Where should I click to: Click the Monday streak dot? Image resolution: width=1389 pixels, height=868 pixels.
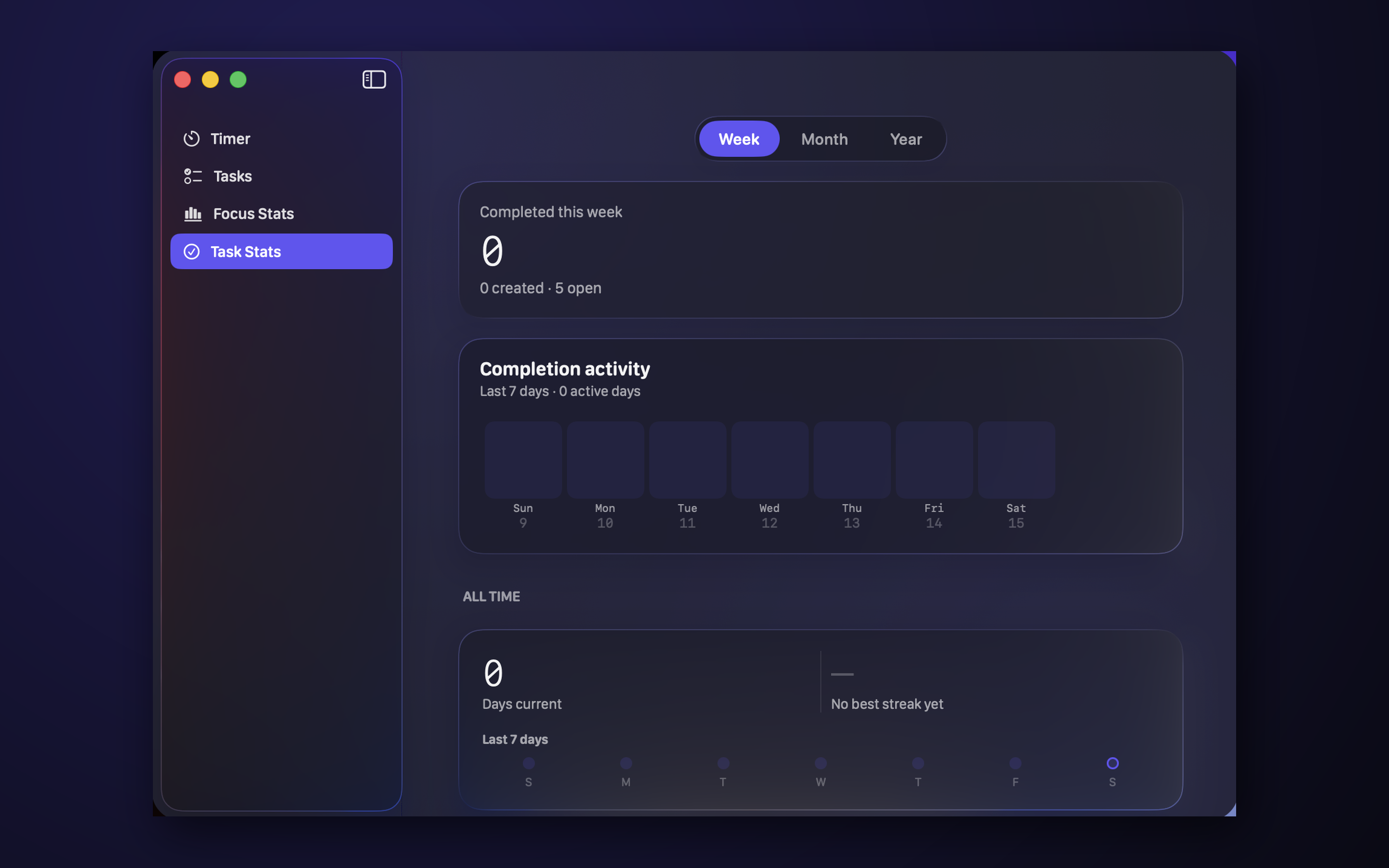coord(626,763)
